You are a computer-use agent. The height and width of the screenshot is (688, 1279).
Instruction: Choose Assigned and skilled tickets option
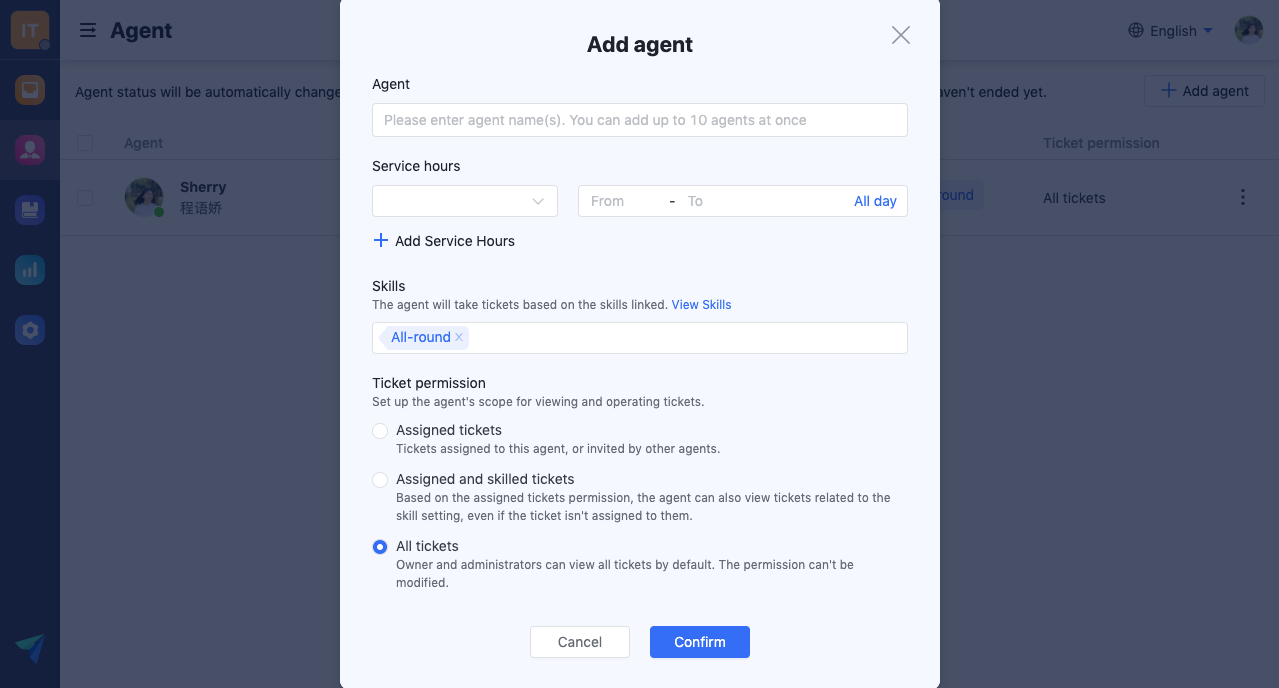tap(380, 480)
